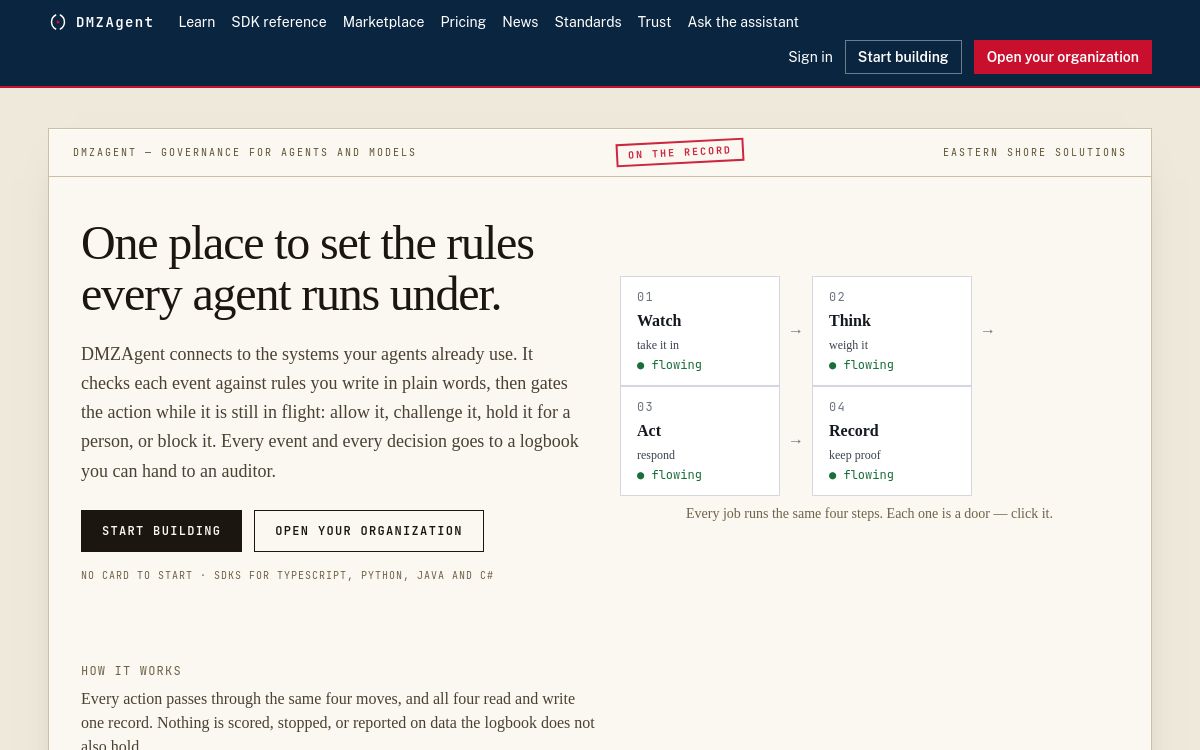Viewport: 1200px width, 750px height.
Task: Click the EASTERN SHORE SOLUTIONS text
Action: [x=1035, y=153]
